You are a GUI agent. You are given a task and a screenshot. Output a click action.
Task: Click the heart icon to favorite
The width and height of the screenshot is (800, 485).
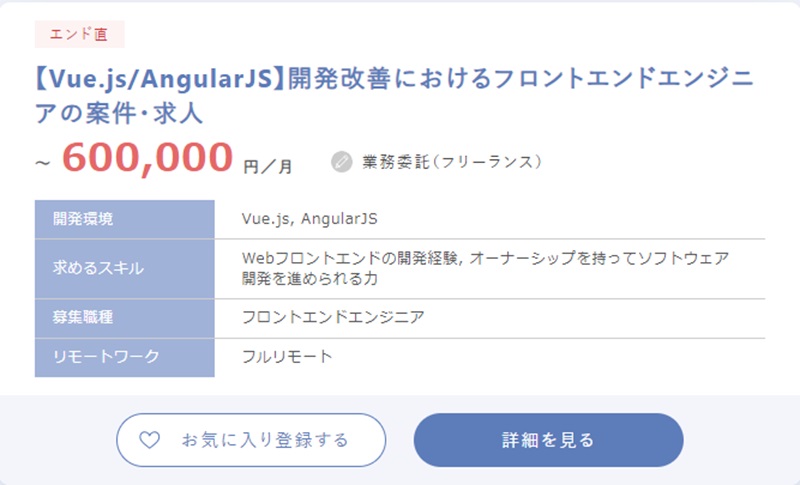(x=149, y=440)
